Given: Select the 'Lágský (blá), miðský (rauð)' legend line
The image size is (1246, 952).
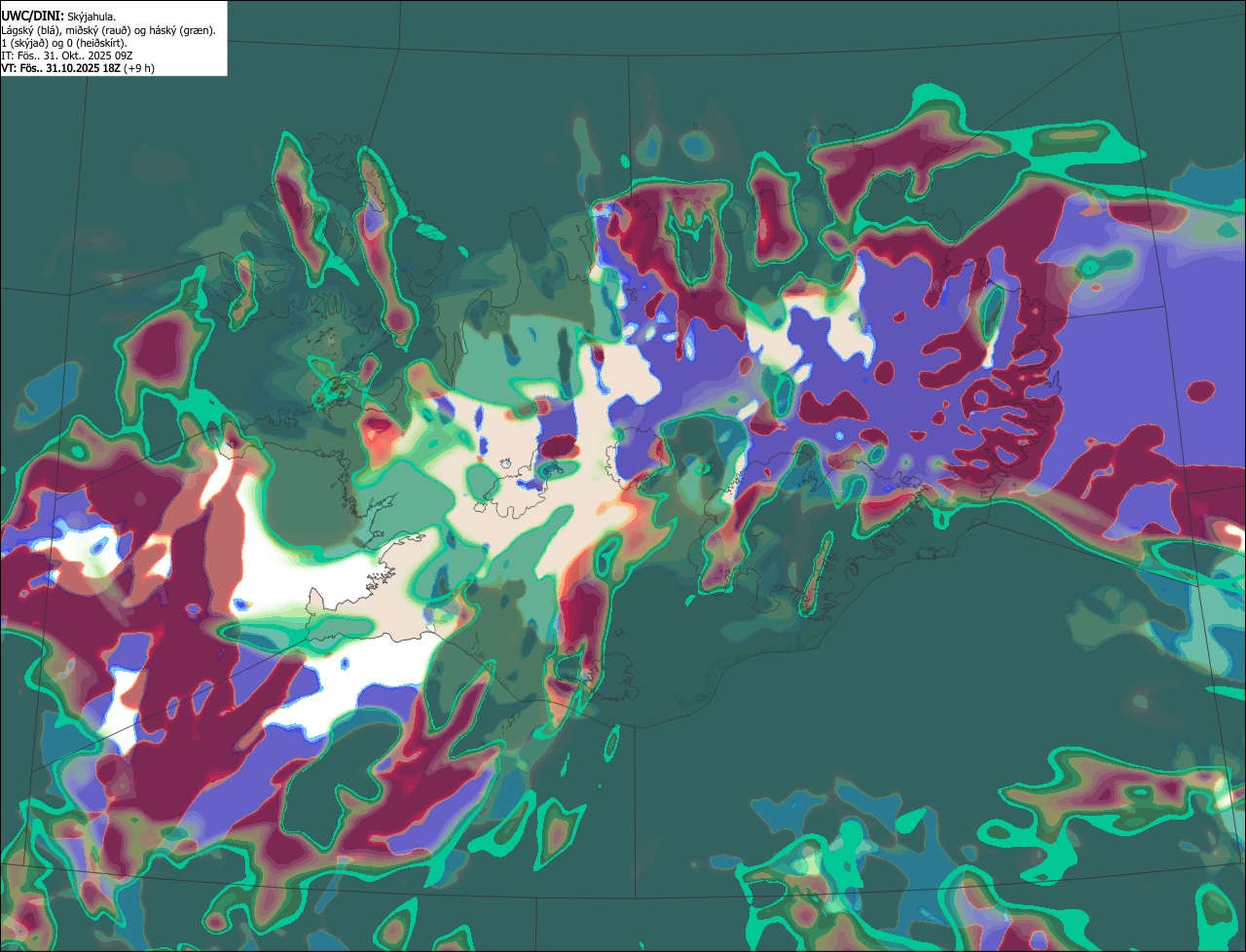Looking at the screenshot, I should click(x=109, y=30).
